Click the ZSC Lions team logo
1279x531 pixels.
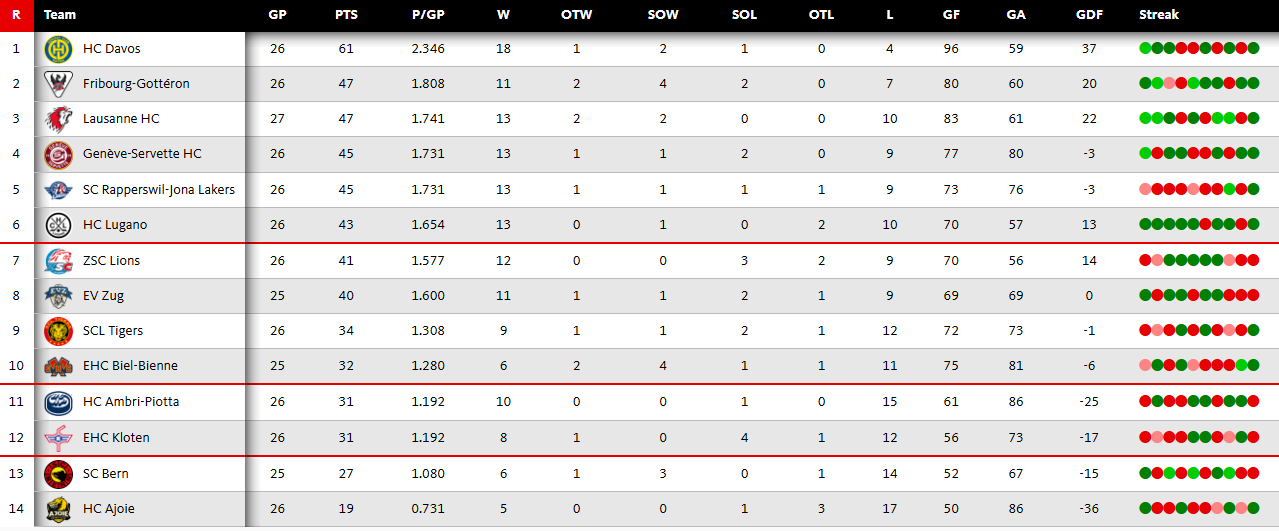point(58,261)
